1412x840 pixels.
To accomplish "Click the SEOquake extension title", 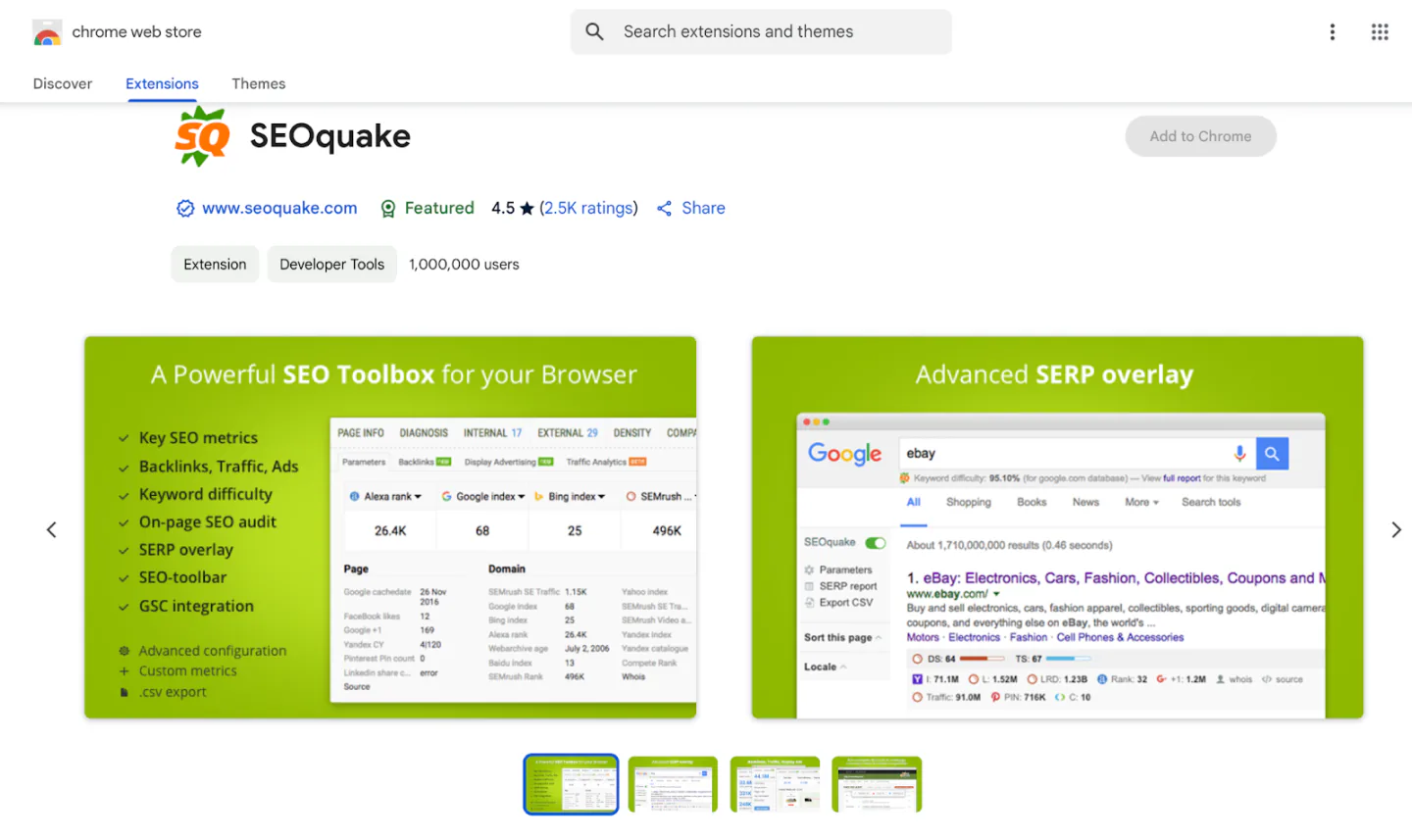I will click(330, 136).
